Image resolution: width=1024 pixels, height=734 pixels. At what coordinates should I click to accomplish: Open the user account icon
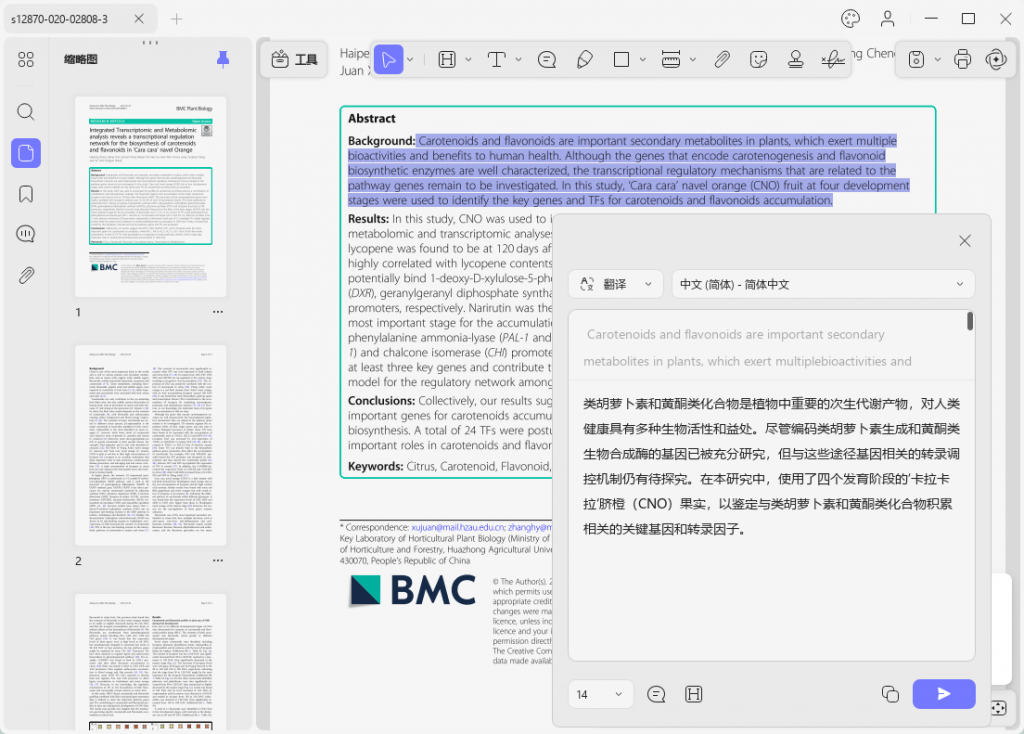[x=887, y=18]
